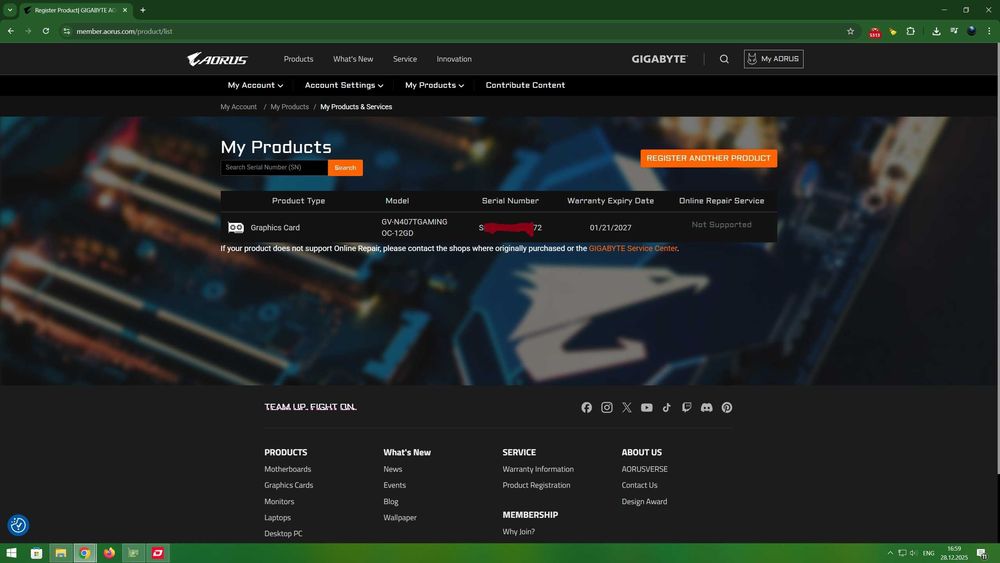Click model GV-N407TGAMING OC-12GD cell
The image size is (1000, 563).
415,228
